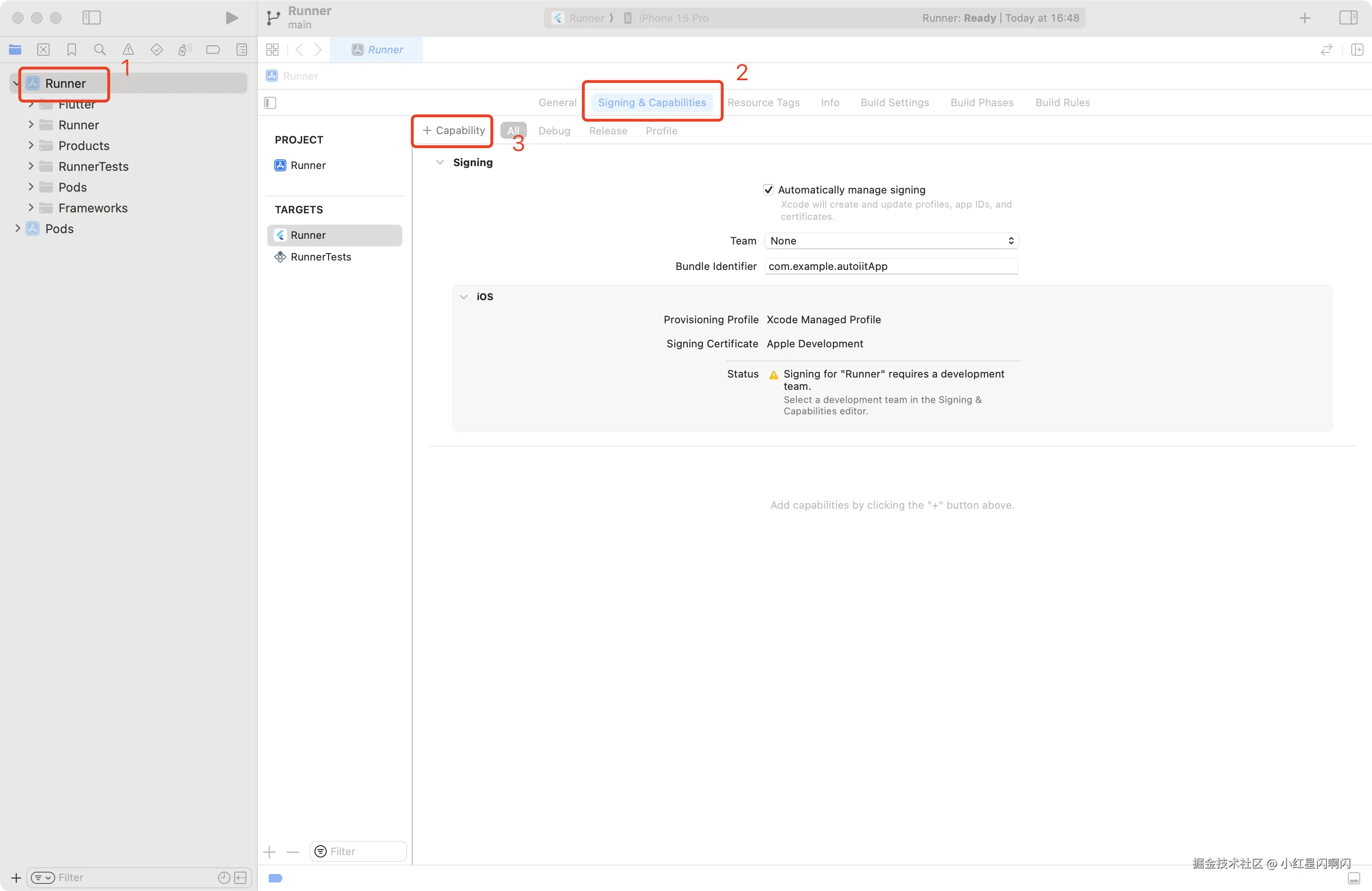Toggle the inspector panel at top right
The image size is (1372, 891).
point(1348,18)
